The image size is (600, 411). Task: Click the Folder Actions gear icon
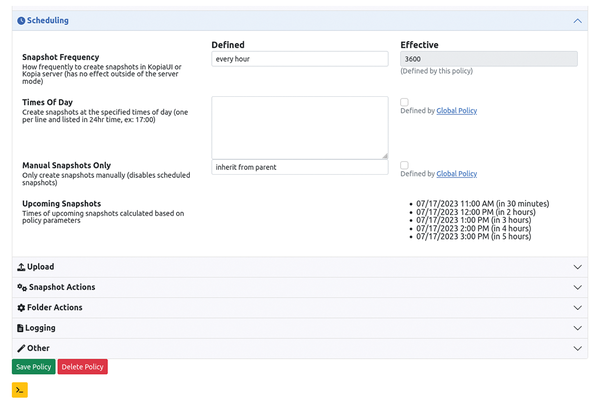click(21, 307)
